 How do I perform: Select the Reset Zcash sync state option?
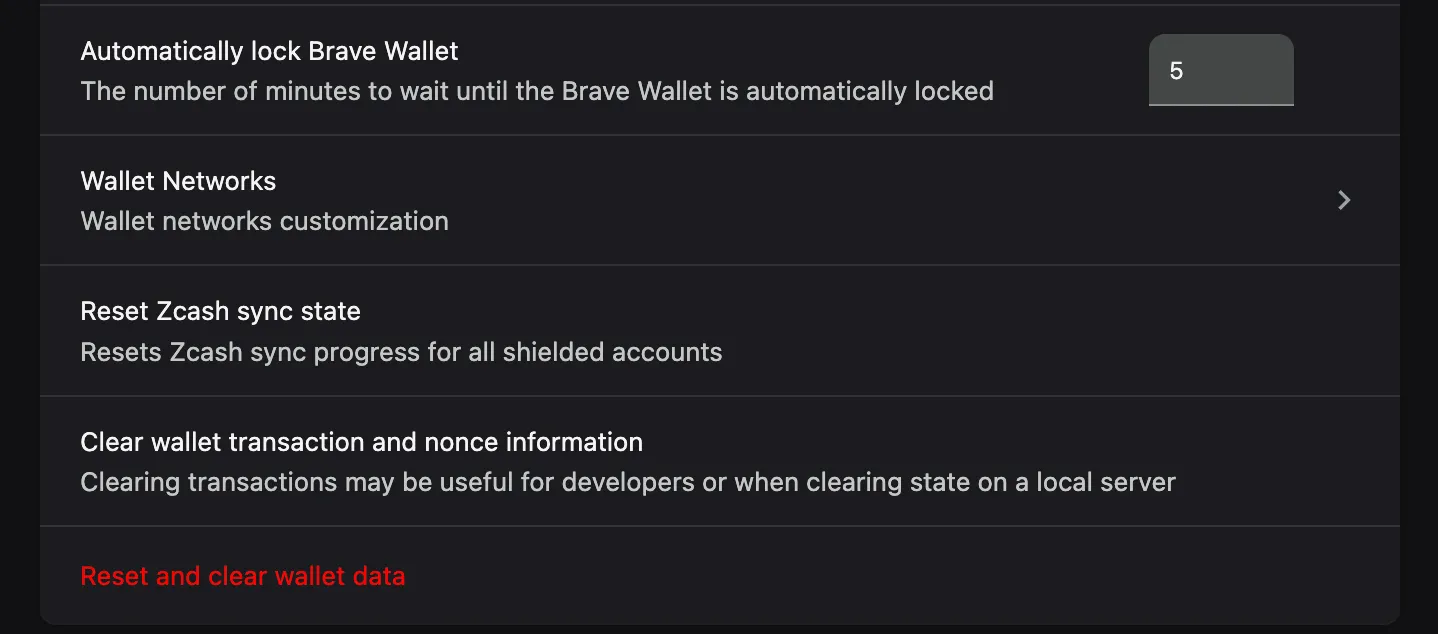click(x=220, y=311)
